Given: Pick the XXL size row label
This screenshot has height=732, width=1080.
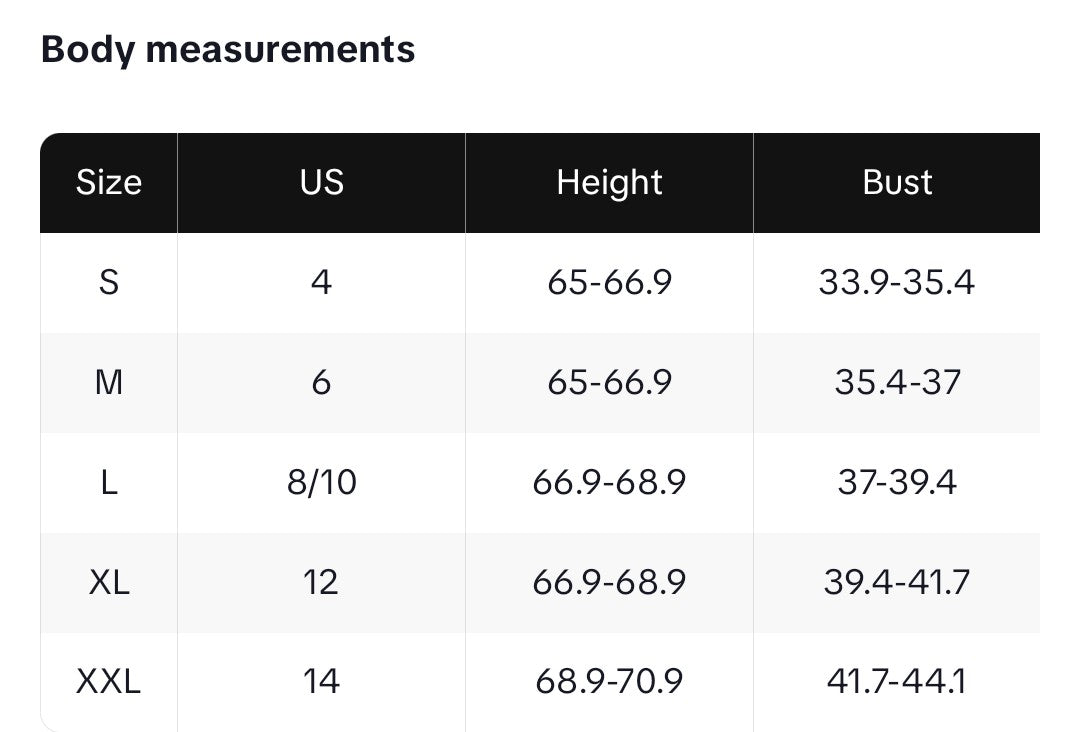Looking at the screenshot, I should [109, 682].
